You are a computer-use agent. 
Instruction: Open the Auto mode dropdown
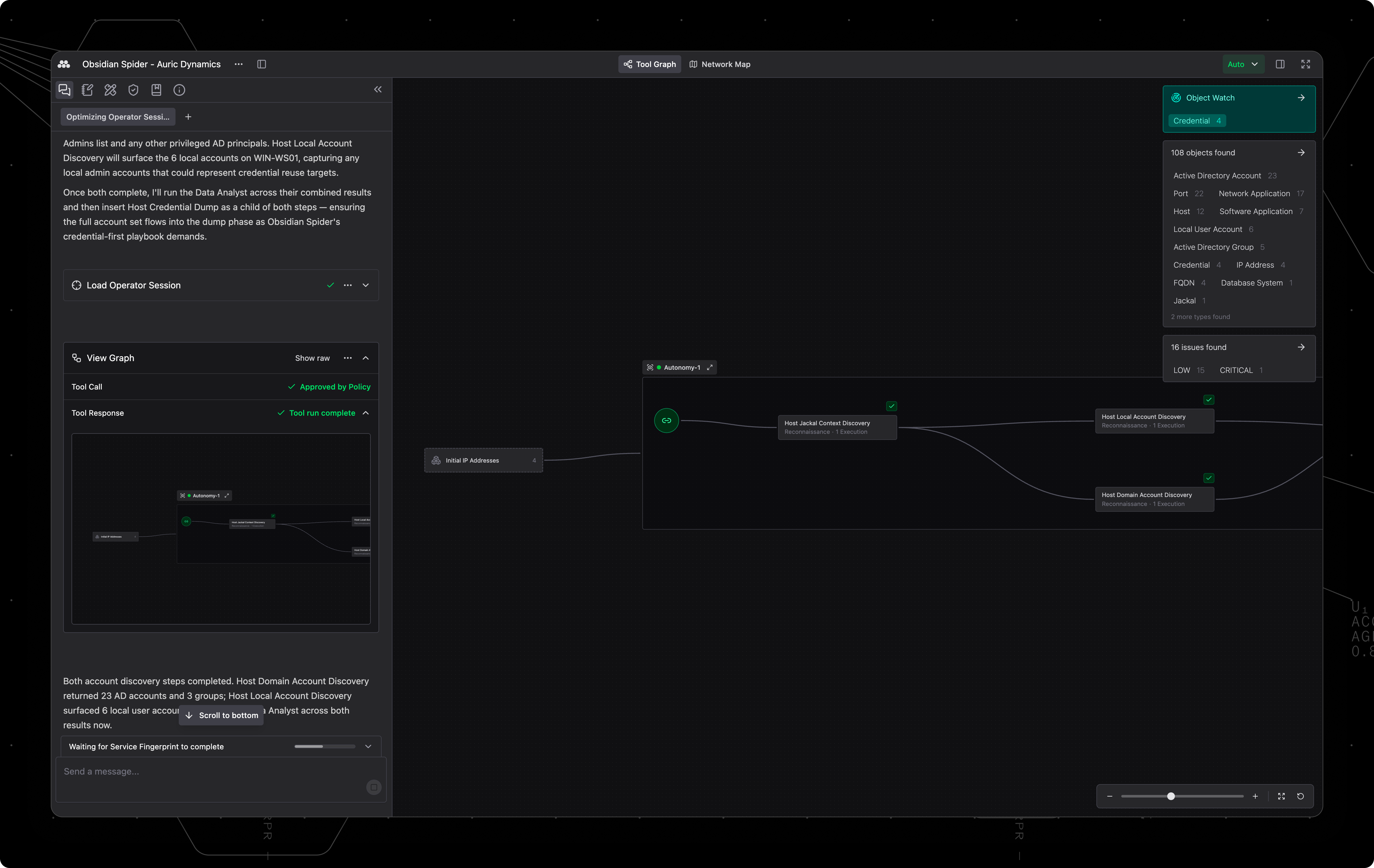1243,64
